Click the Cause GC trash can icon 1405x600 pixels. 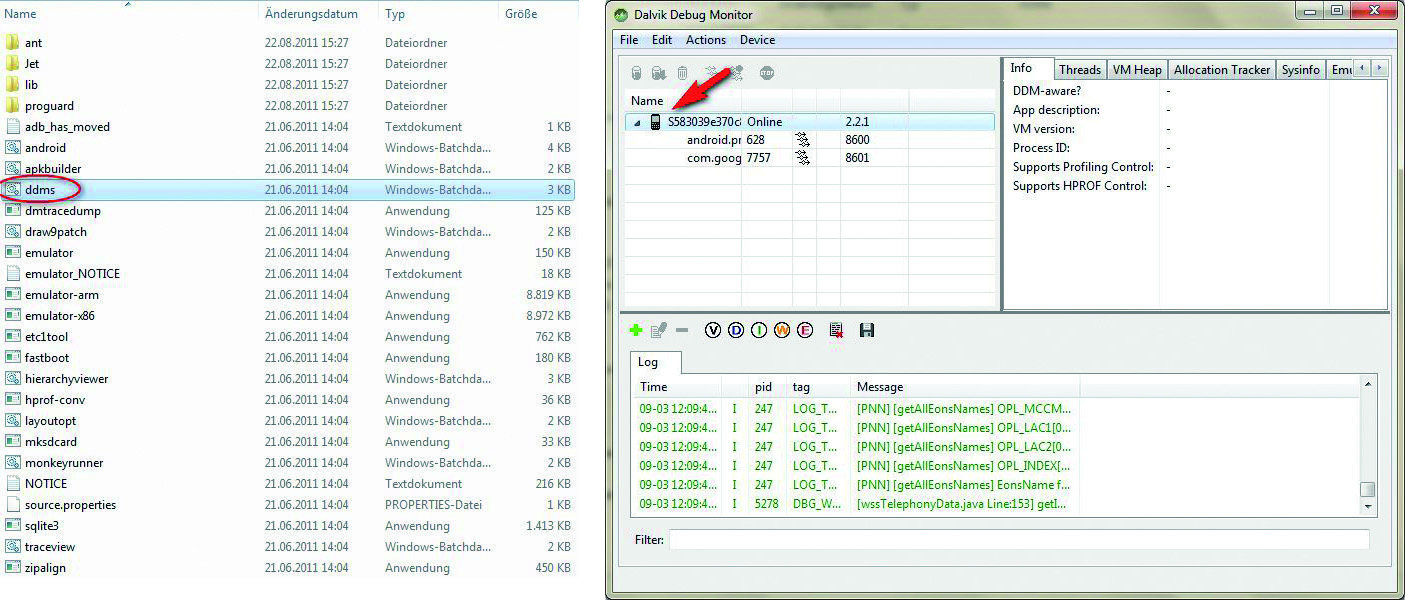coord(682,73)
